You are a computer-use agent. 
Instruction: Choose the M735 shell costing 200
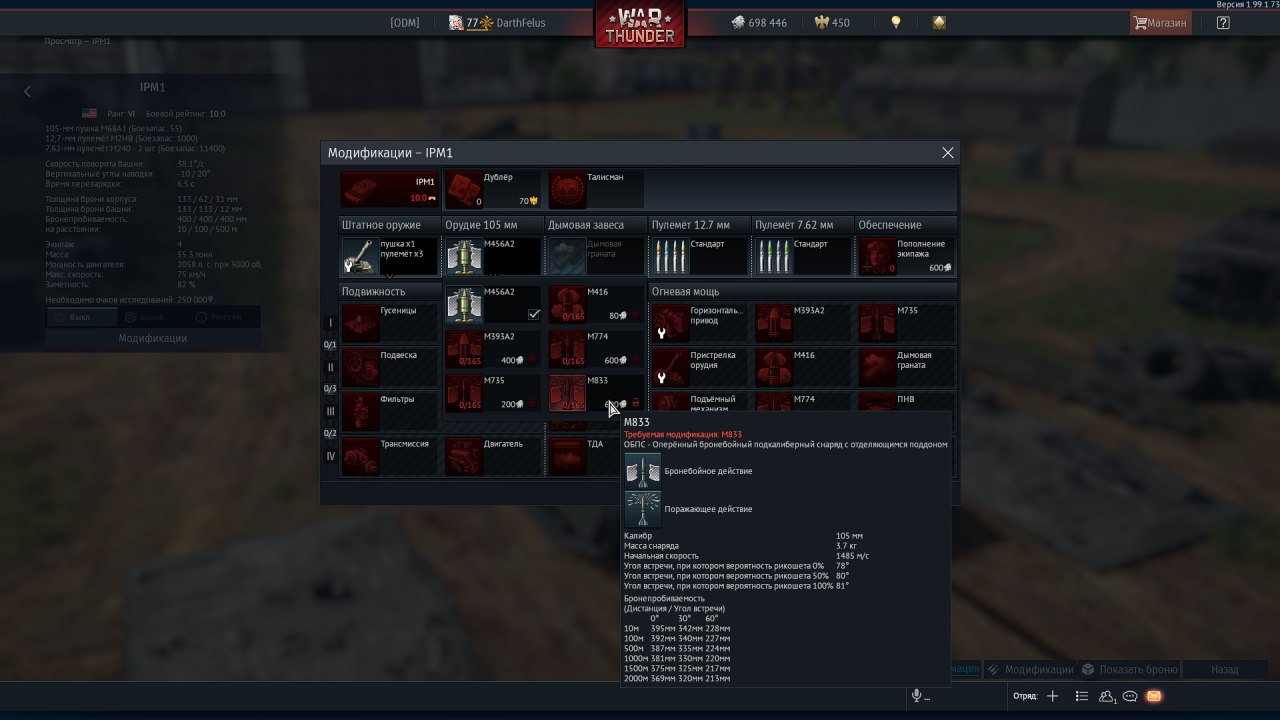pyautogui.click(x=491, y=393)
